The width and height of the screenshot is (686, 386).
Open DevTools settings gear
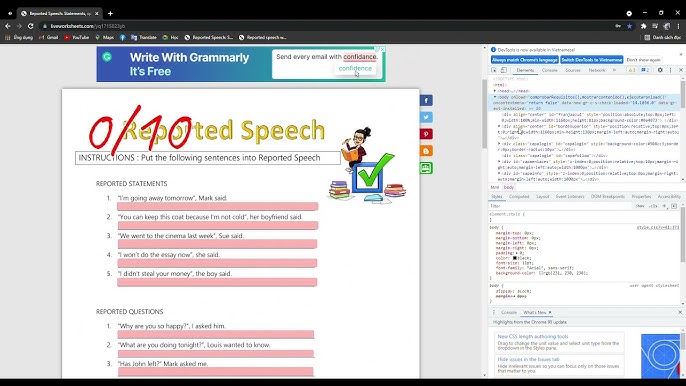[660, 70]
